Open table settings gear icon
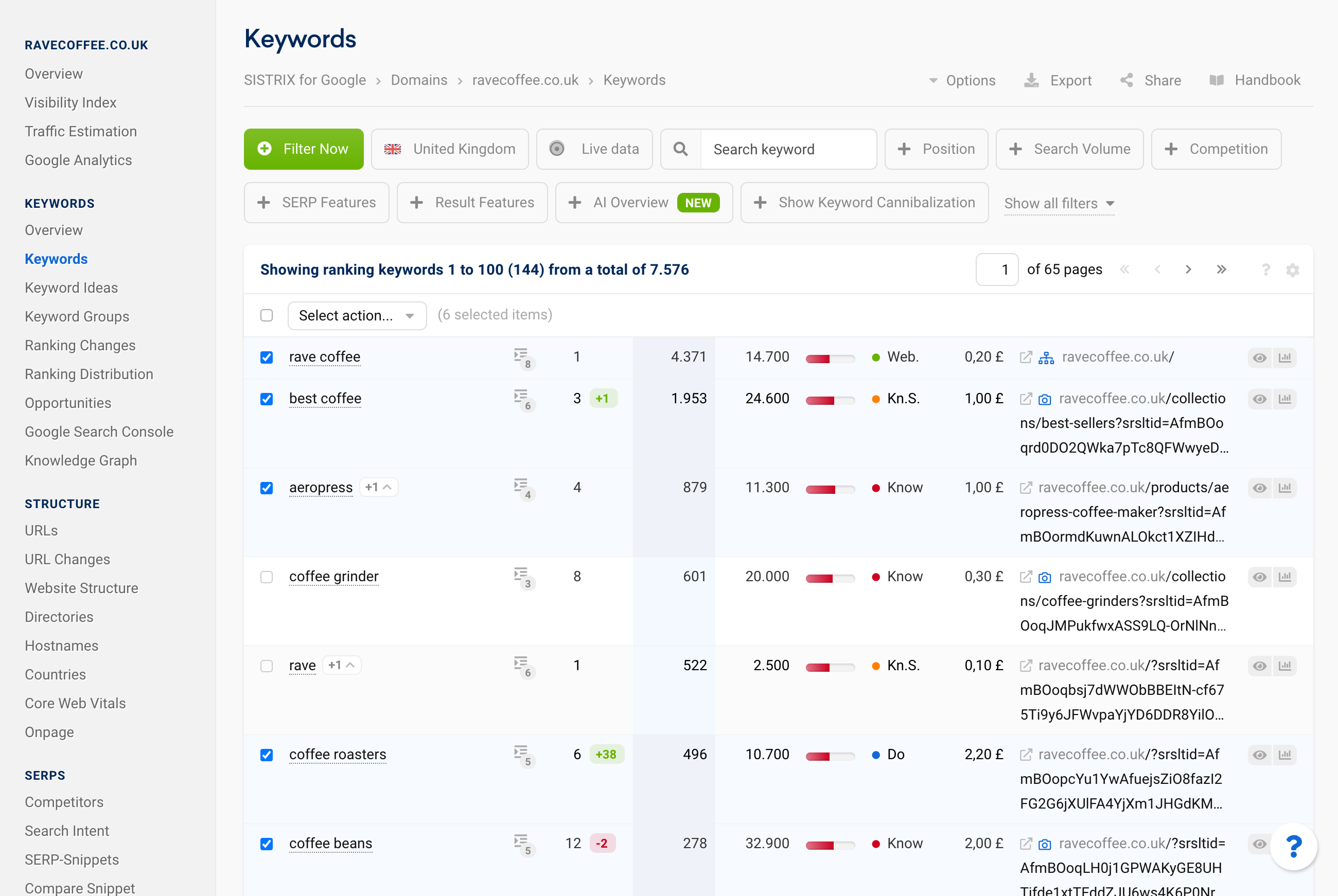The height and width of the screenshot is (896, 1338). pos(1293,270)
